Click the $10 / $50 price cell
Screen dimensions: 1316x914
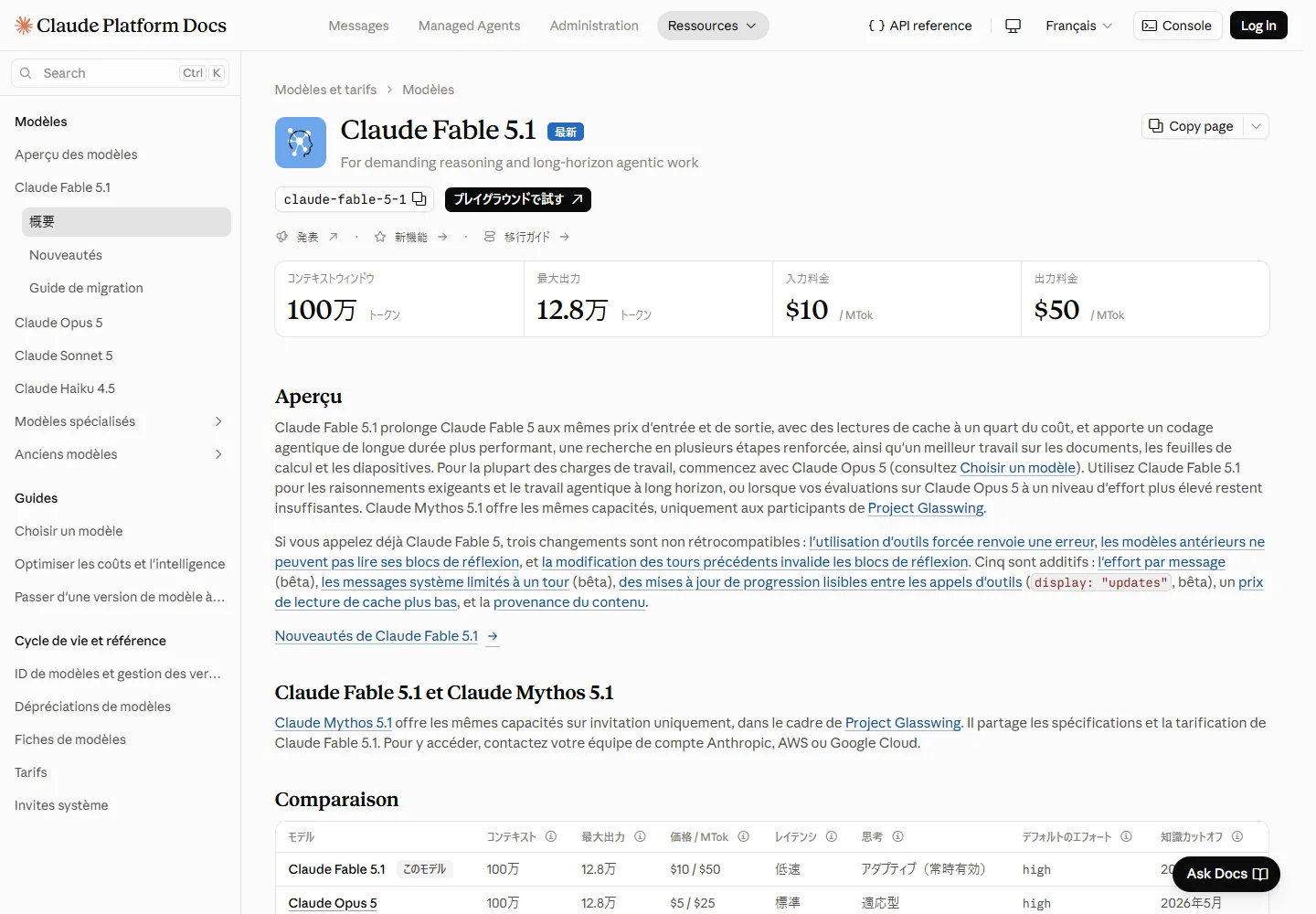[x=695, y=869]
